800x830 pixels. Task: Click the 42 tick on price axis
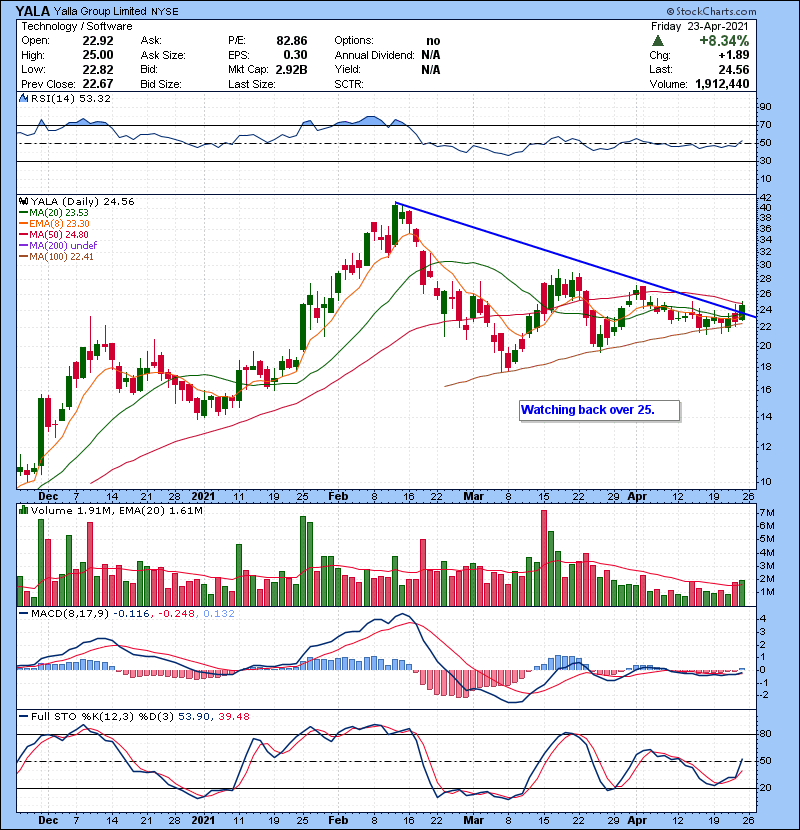tap(766, 197)
